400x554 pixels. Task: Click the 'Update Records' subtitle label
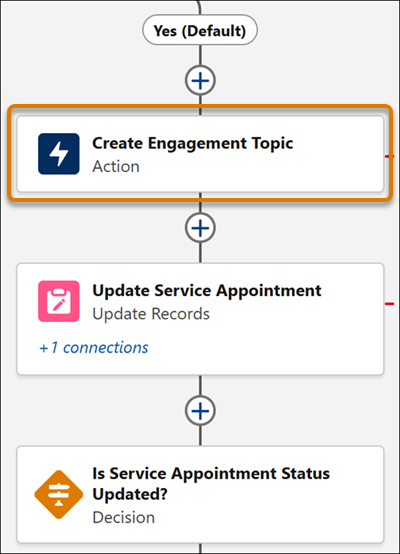click(x=151, y=314)
